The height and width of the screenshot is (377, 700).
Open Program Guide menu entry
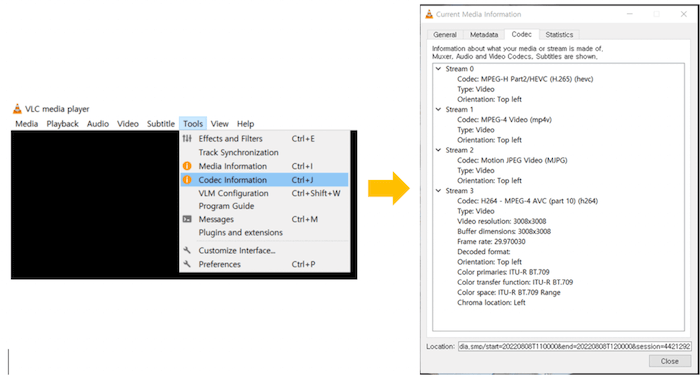[x=264, y=206]
